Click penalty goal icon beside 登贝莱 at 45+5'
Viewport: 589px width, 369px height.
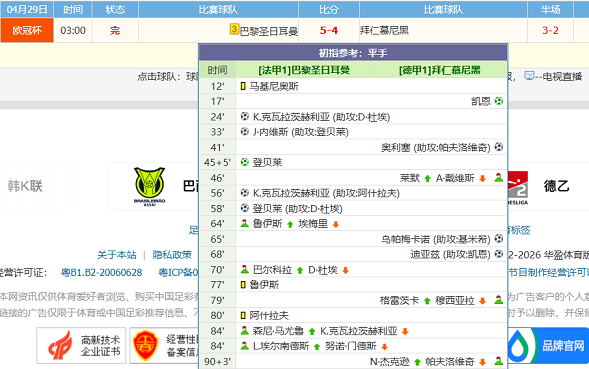point(245,162)
